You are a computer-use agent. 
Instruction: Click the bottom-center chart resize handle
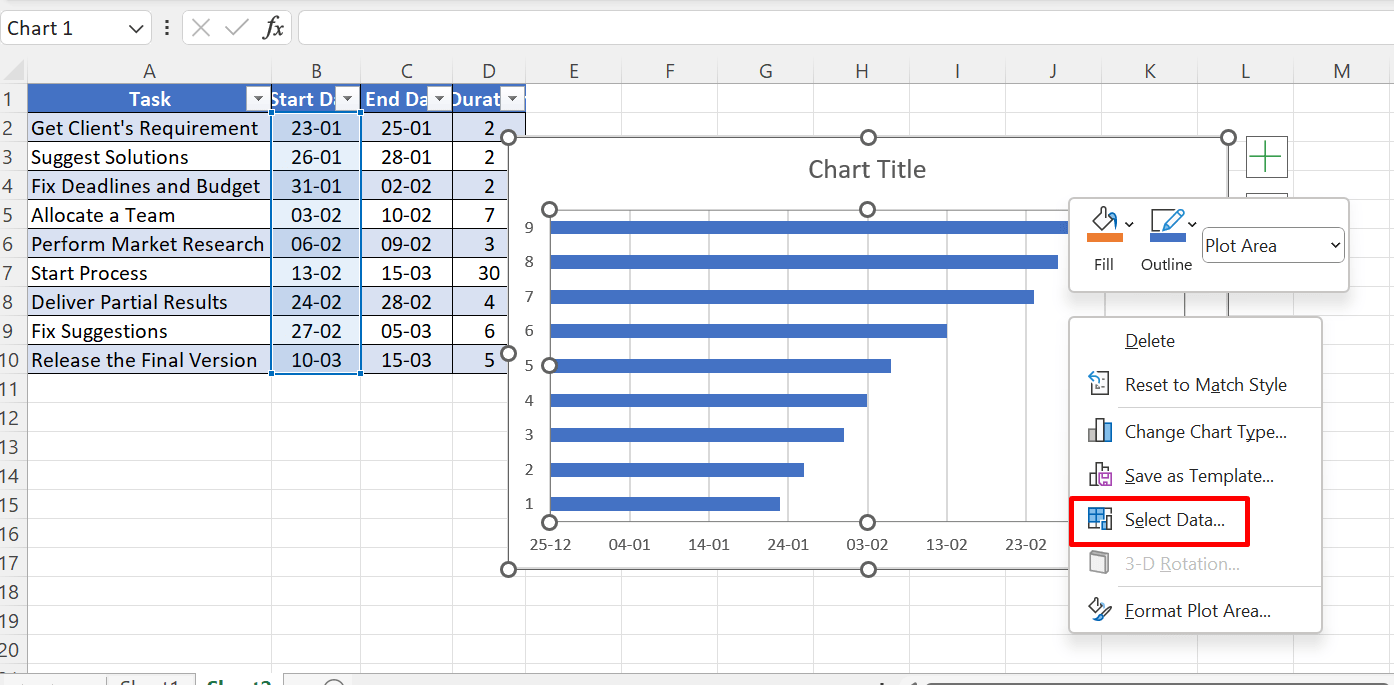pos(868,569)
